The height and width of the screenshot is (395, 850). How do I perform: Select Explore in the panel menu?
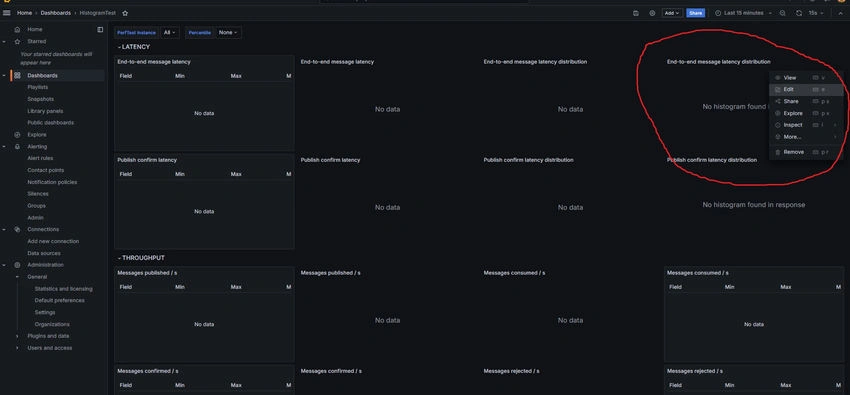pos(806,113)
